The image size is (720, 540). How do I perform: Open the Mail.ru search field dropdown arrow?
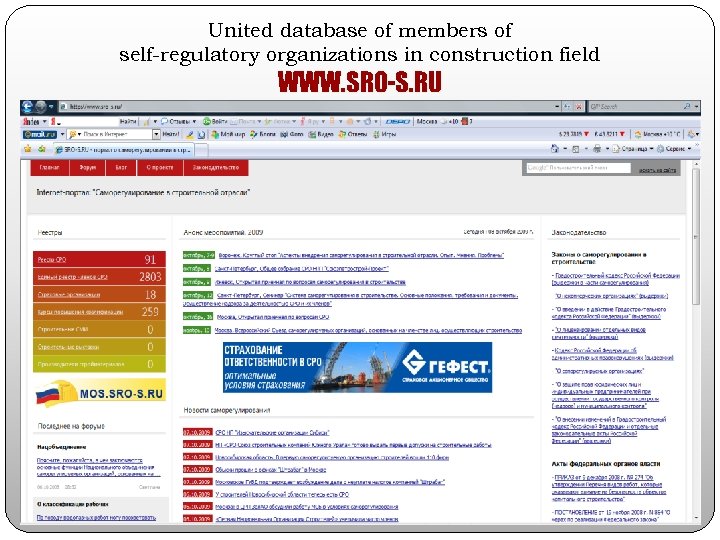(156, 135)
